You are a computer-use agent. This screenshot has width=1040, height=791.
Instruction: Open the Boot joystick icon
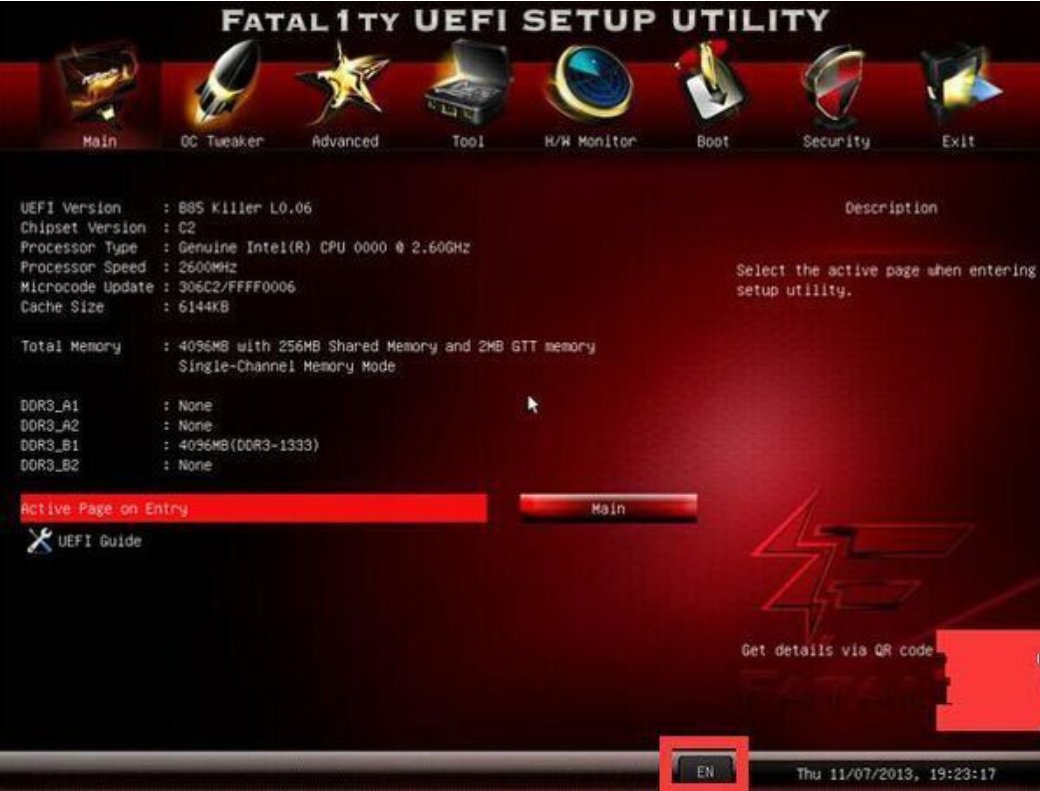pos(712,84)
